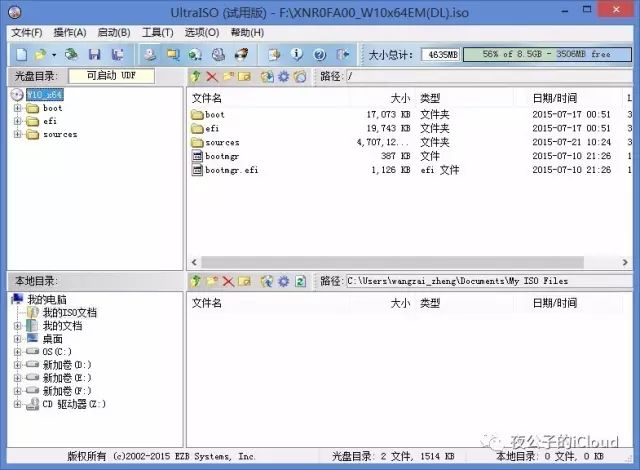
Task: Expand the CD 驱动器 (Z:) node
Action: [17, 404]
